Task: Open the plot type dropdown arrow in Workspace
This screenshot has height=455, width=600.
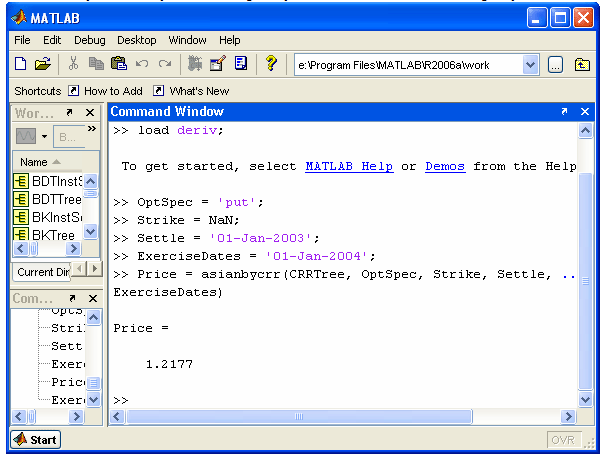Action: (x=44, y=137)
